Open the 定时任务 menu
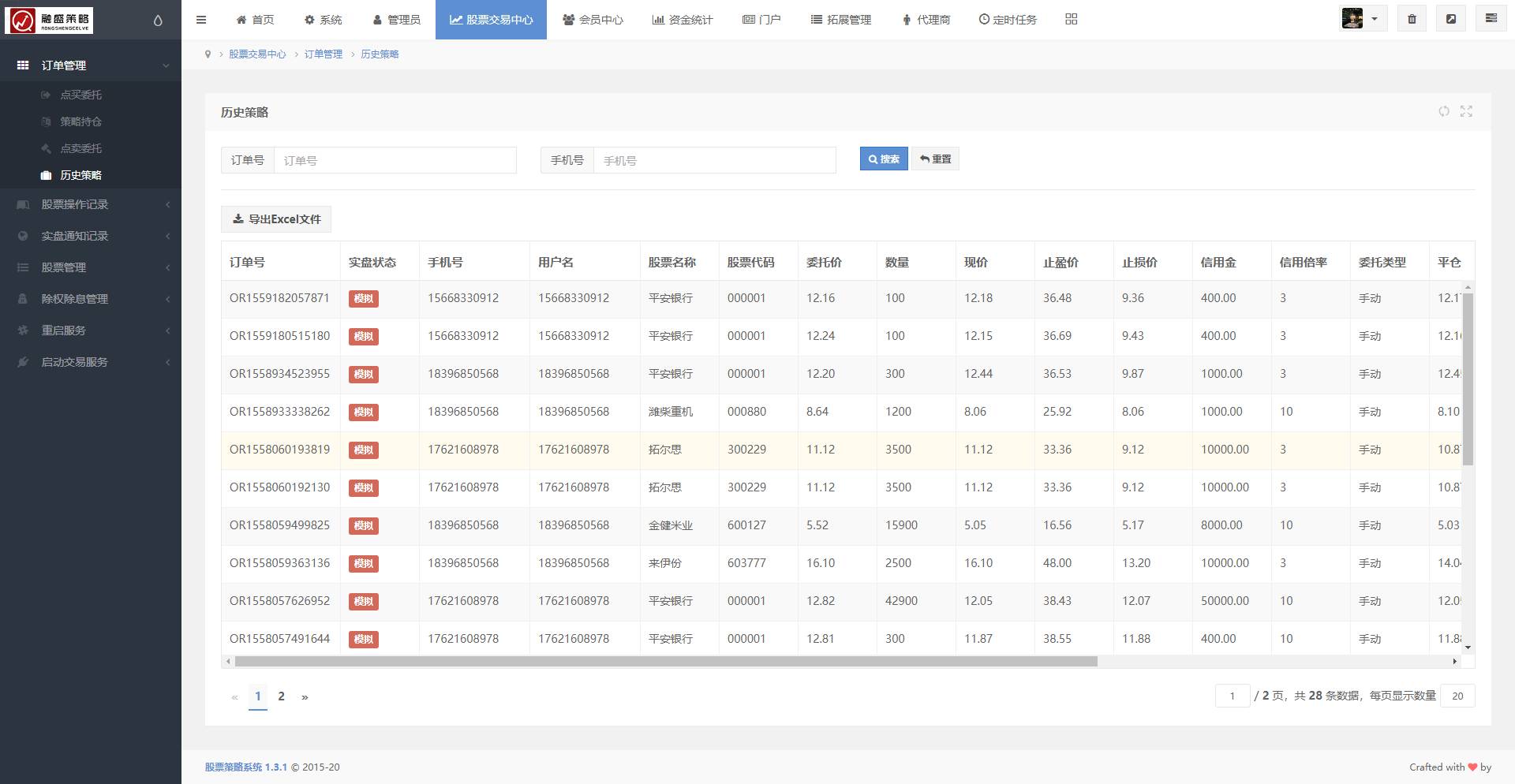The width and height of the screenshot is (1515, 784). coord(1008,20)
